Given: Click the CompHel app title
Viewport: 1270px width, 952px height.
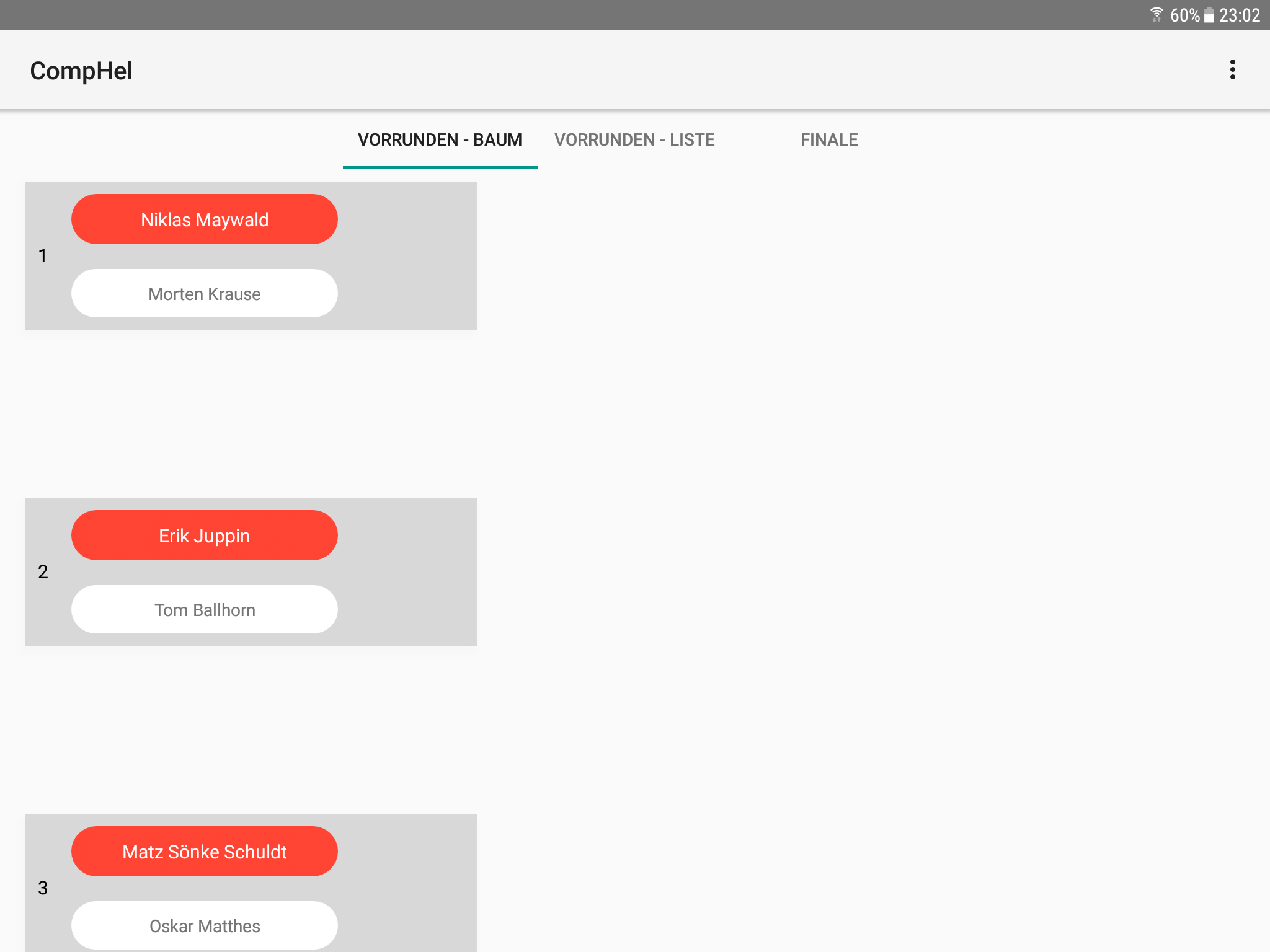Looking at the screenshot, I should [x=81, y=71].
